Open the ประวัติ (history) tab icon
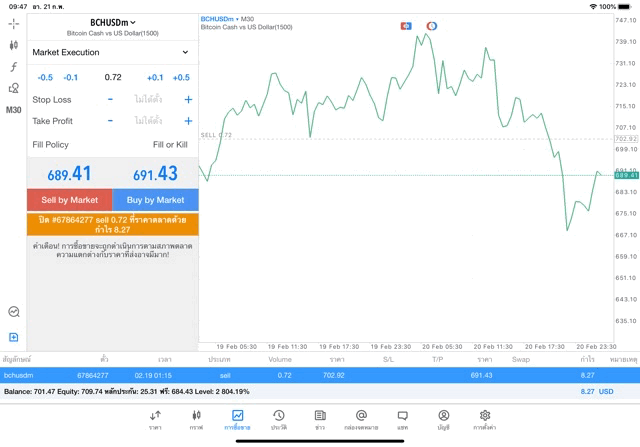640x447 pixels. pyautogui.click(x=278, y=419)
